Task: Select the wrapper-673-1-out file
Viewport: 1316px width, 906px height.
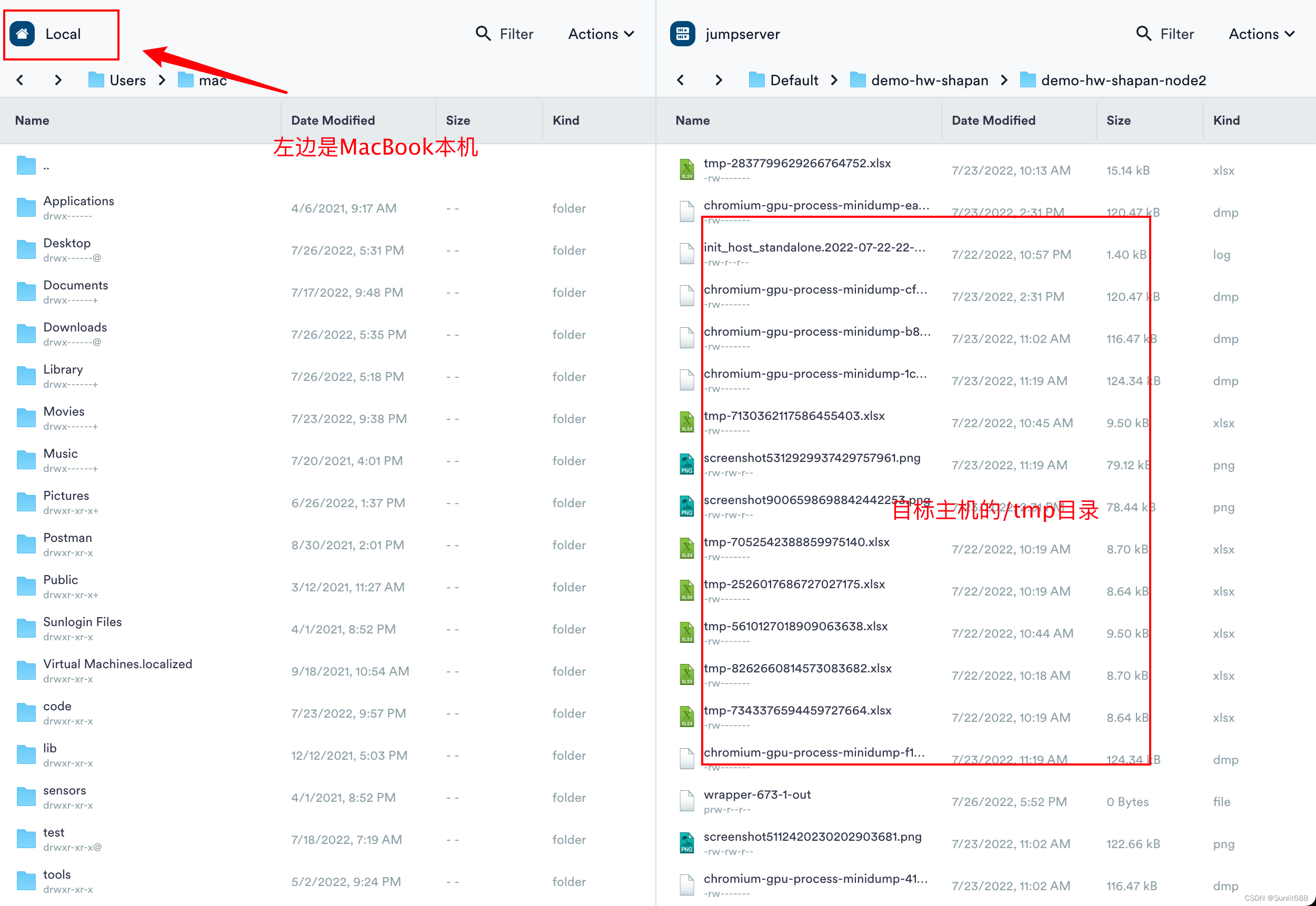Action: point(756,795)
